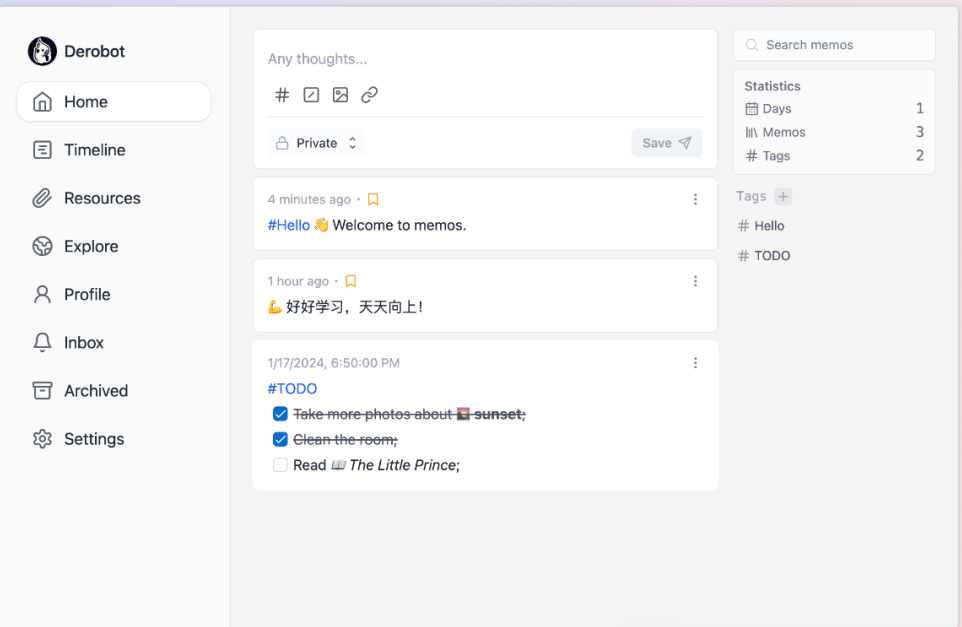Open the three-dot menu on the Chinese memo
Image resolution: width=962 pixels, height=627 pixels.
pos(695,281)
